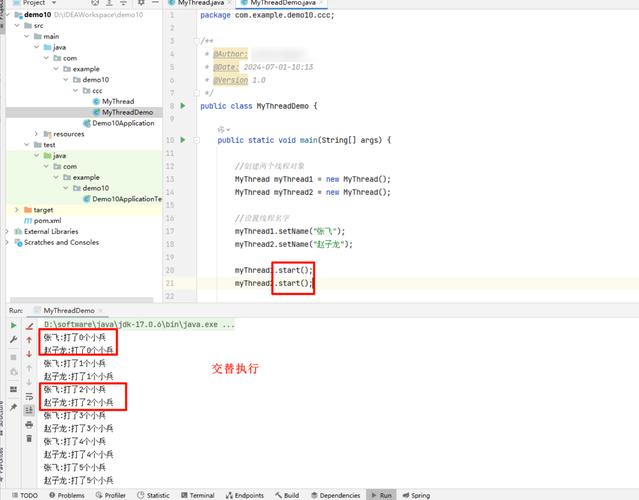Select Demo10Application class in the tree

pos(122,123)
